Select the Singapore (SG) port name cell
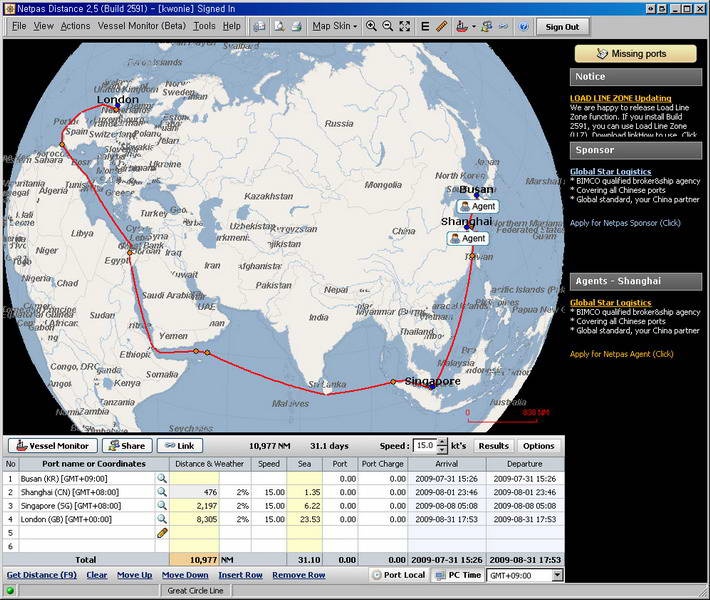The height and width of the screenshot is (600, 710). [86, 506]
